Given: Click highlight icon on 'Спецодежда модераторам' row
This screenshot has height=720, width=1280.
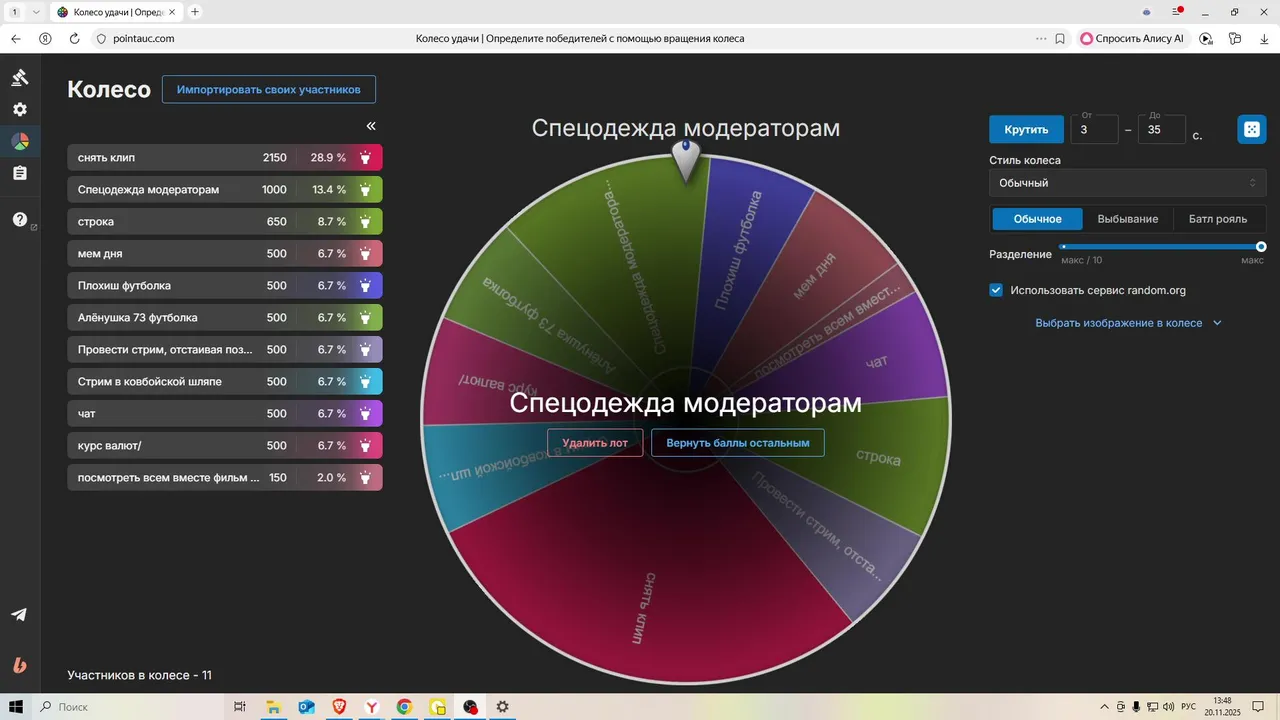Looking at the screenshot, I should tap(366, 190).
